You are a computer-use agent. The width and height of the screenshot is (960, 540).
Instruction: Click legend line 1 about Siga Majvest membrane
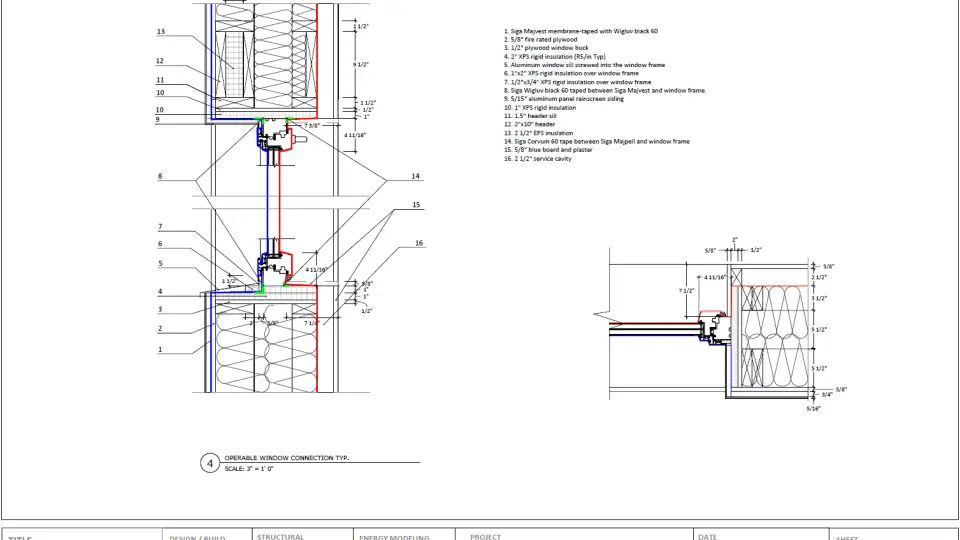click(580, 31)
